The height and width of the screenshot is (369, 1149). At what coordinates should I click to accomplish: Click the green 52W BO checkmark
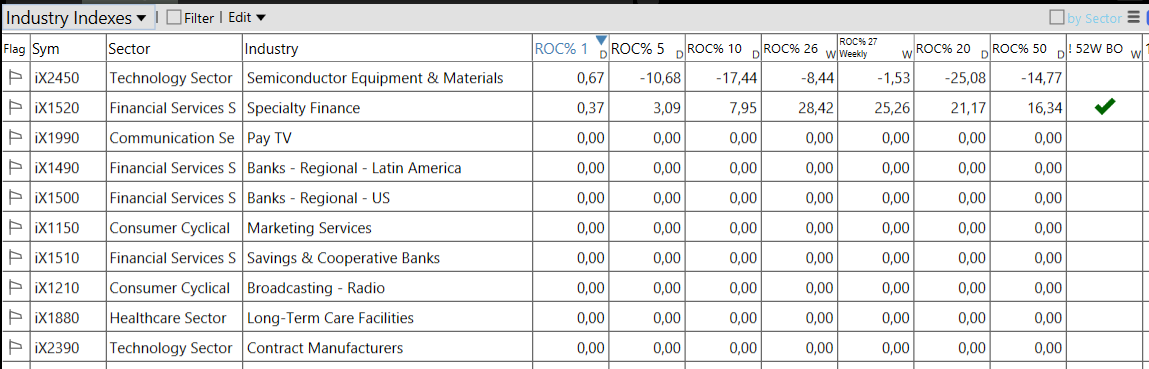pyautogui.click(x=1105, y=108)
